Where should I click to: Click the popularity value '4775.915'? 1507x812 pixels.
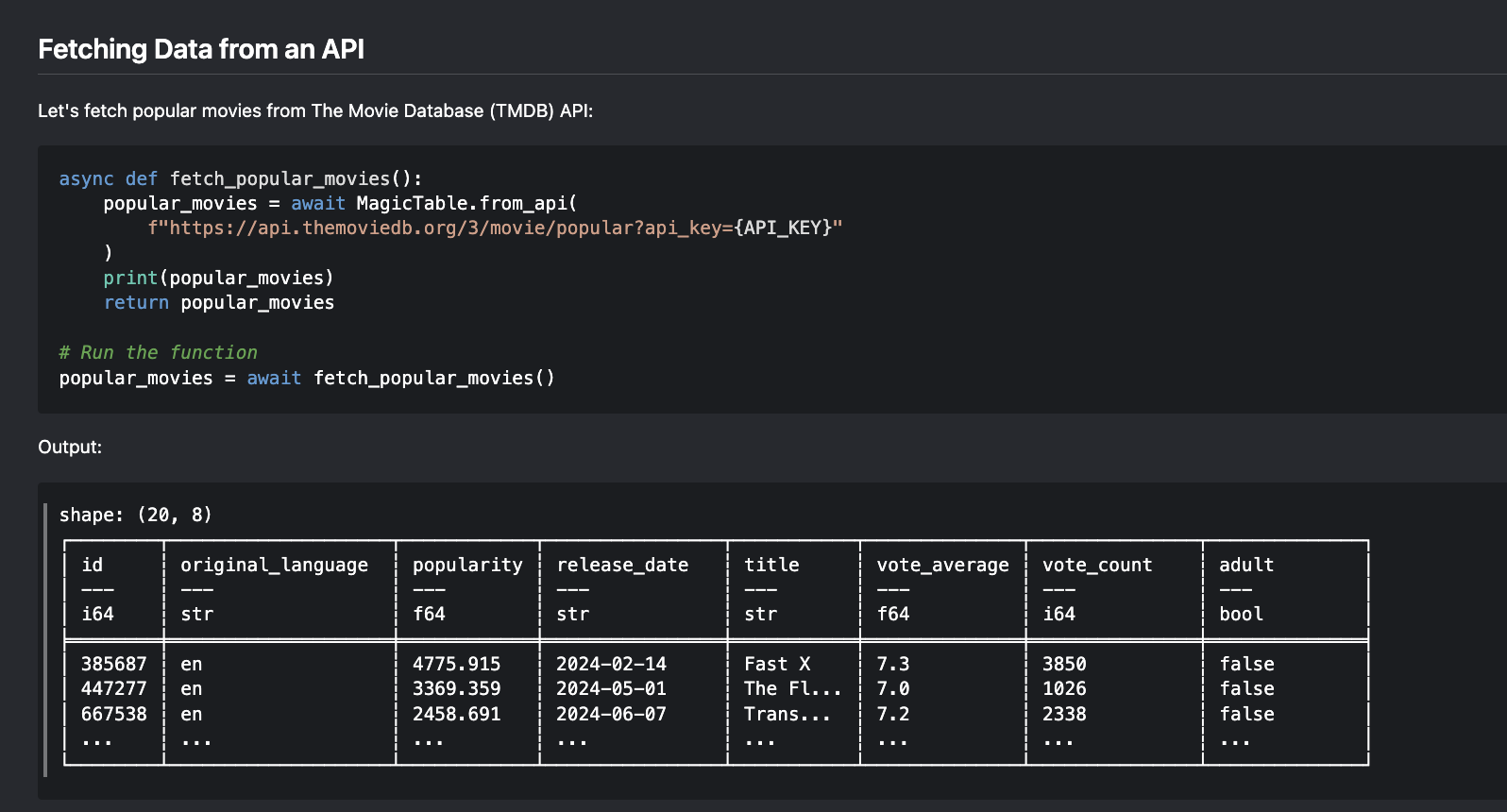457,664
